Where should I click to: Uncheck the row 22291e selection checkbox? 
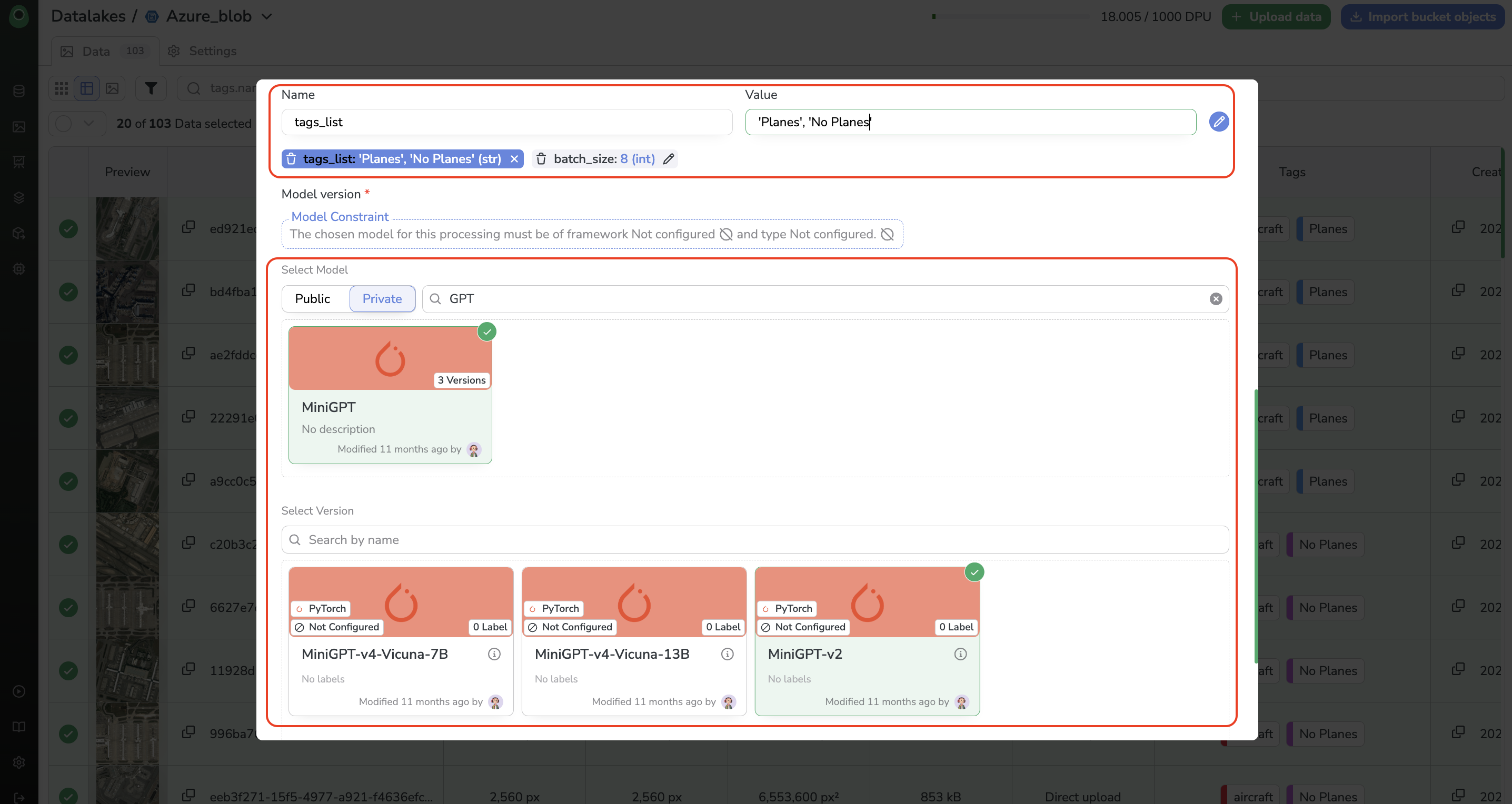tap(68, 418)
